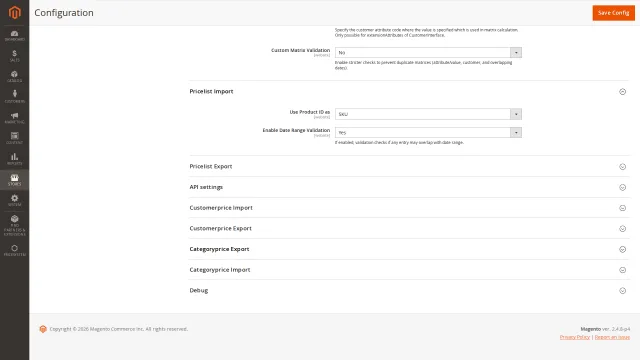The width and height of the screenshot is (640, 360).
Task: Open the Custom Matrix Validation dropdown
Action: (x=428, y=53)
